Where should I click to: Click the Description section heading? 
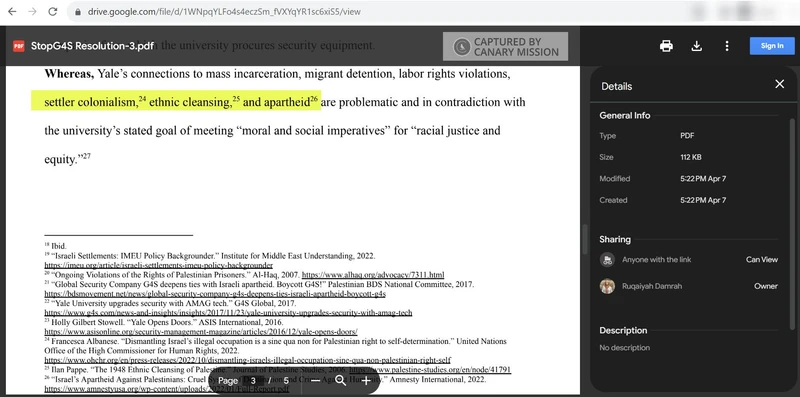623,331
